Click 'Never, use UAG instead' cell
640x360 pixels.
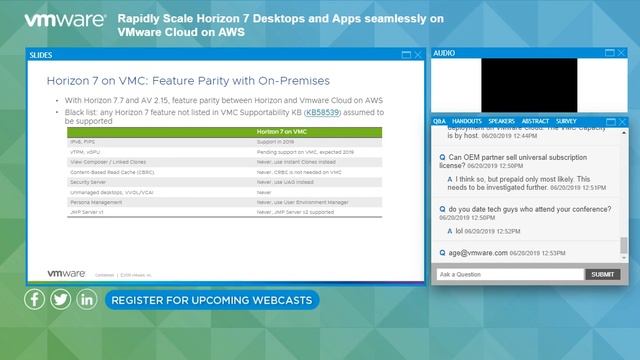(285, 182)
